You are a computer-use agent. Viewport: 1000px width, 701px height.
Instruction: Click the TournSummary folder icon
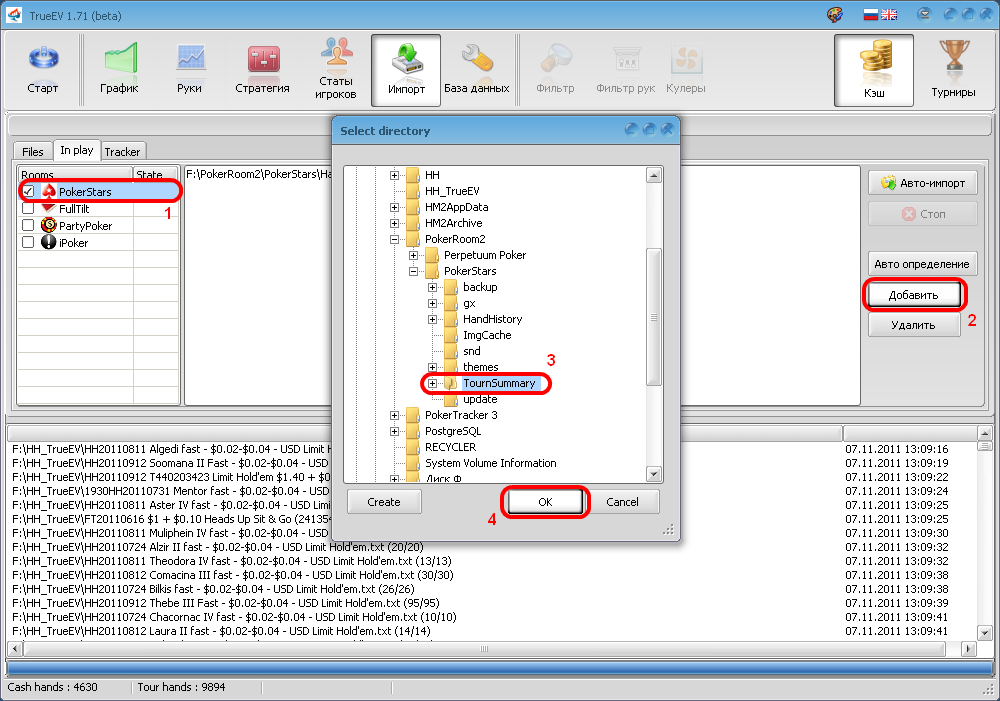[x=450, y=383]
